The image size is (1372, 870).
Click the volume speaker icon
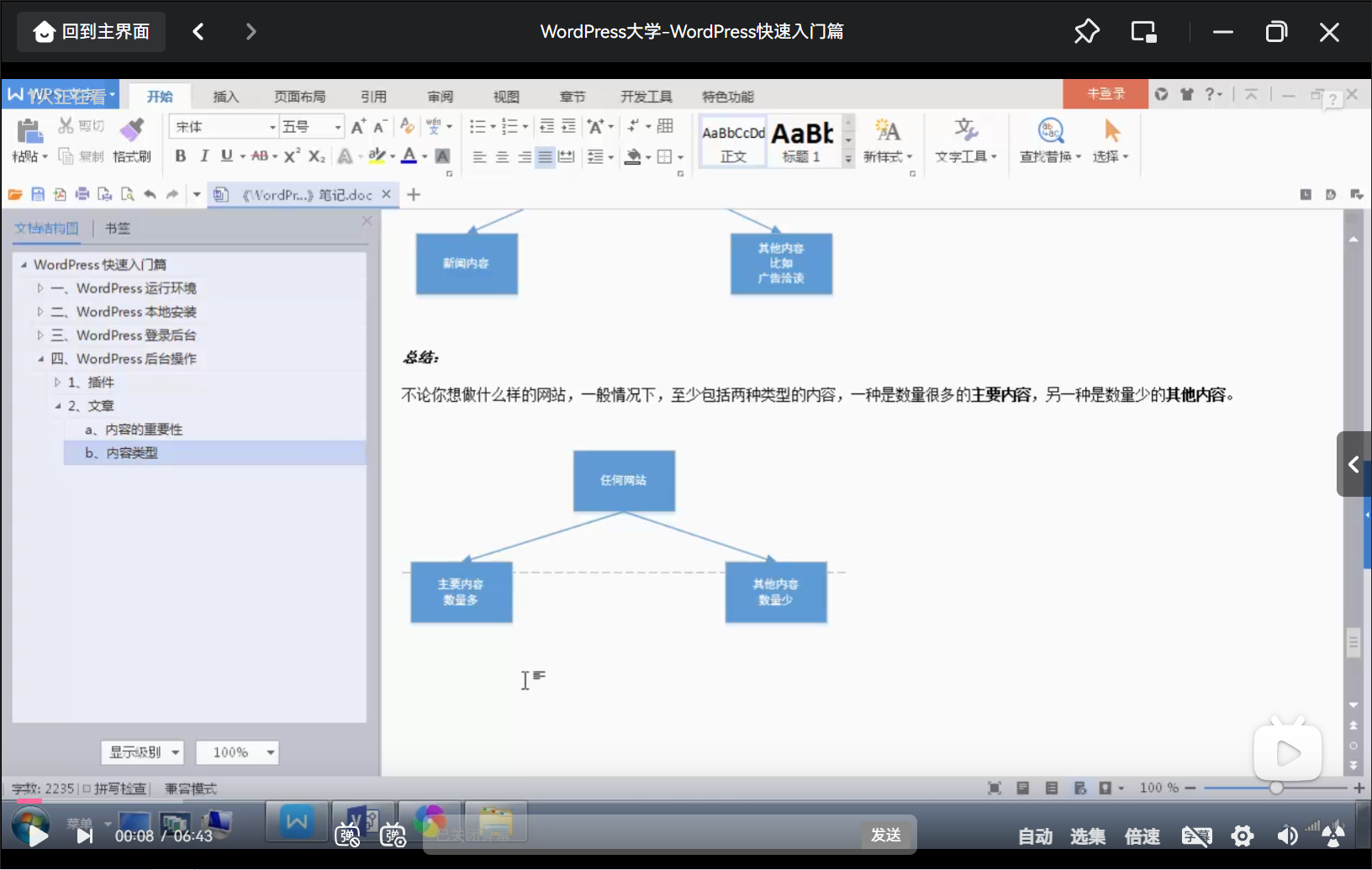click(1287, 836)
